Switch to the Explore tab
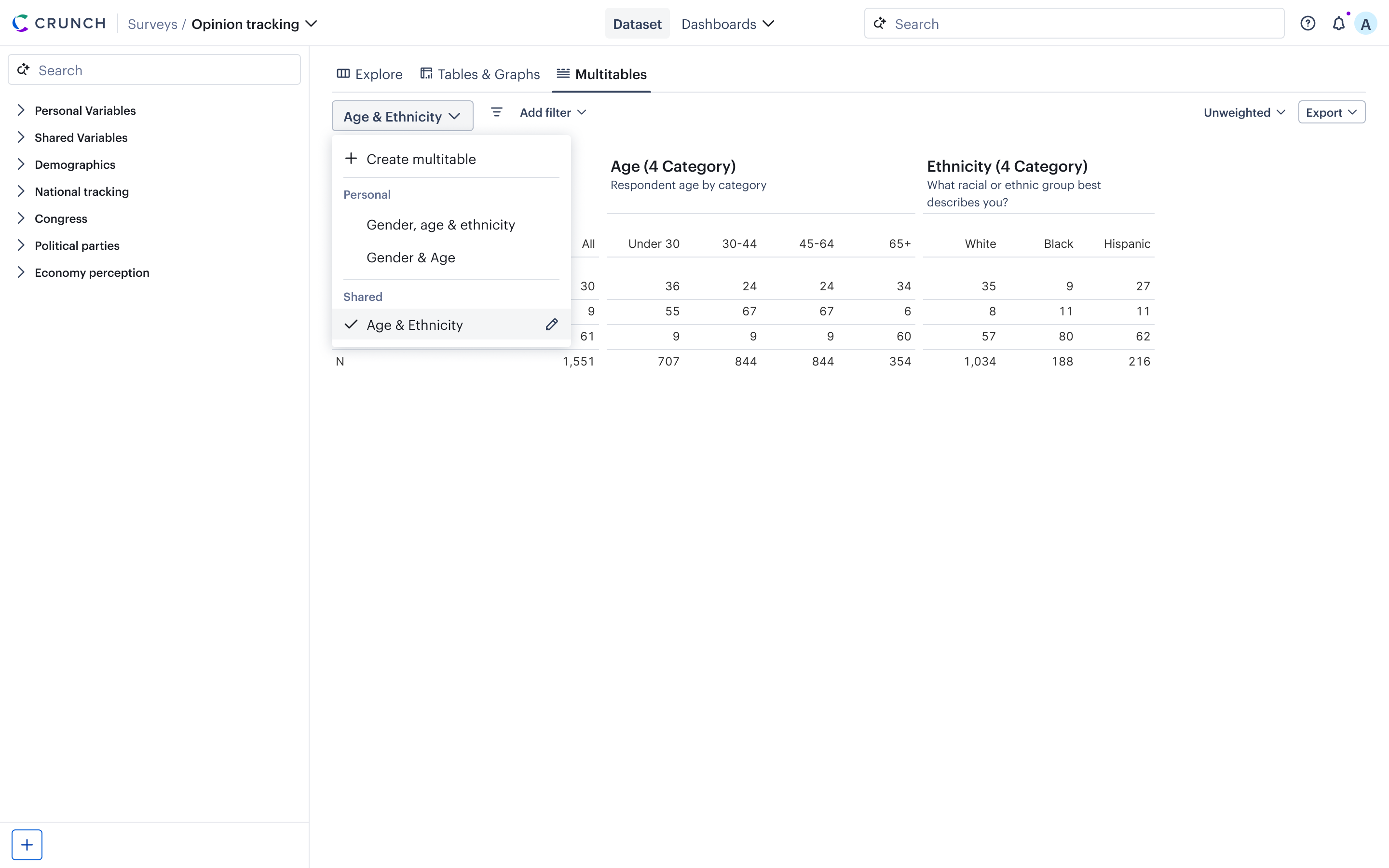The image size is (1389, 868). (x=369, y=75)
